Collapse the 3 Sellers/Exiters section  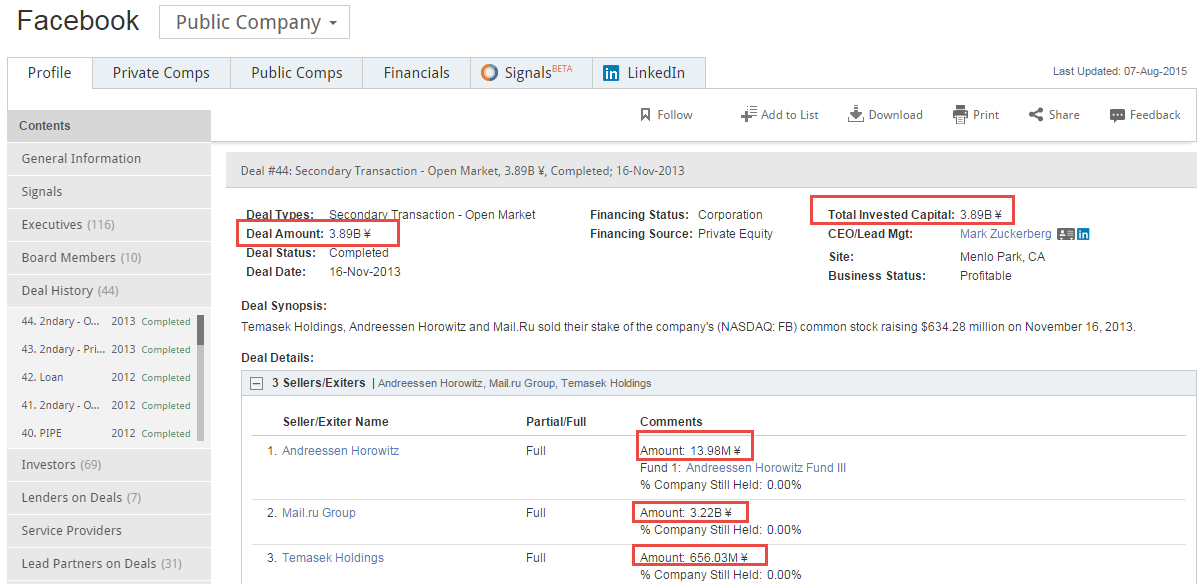click(256, 383)
